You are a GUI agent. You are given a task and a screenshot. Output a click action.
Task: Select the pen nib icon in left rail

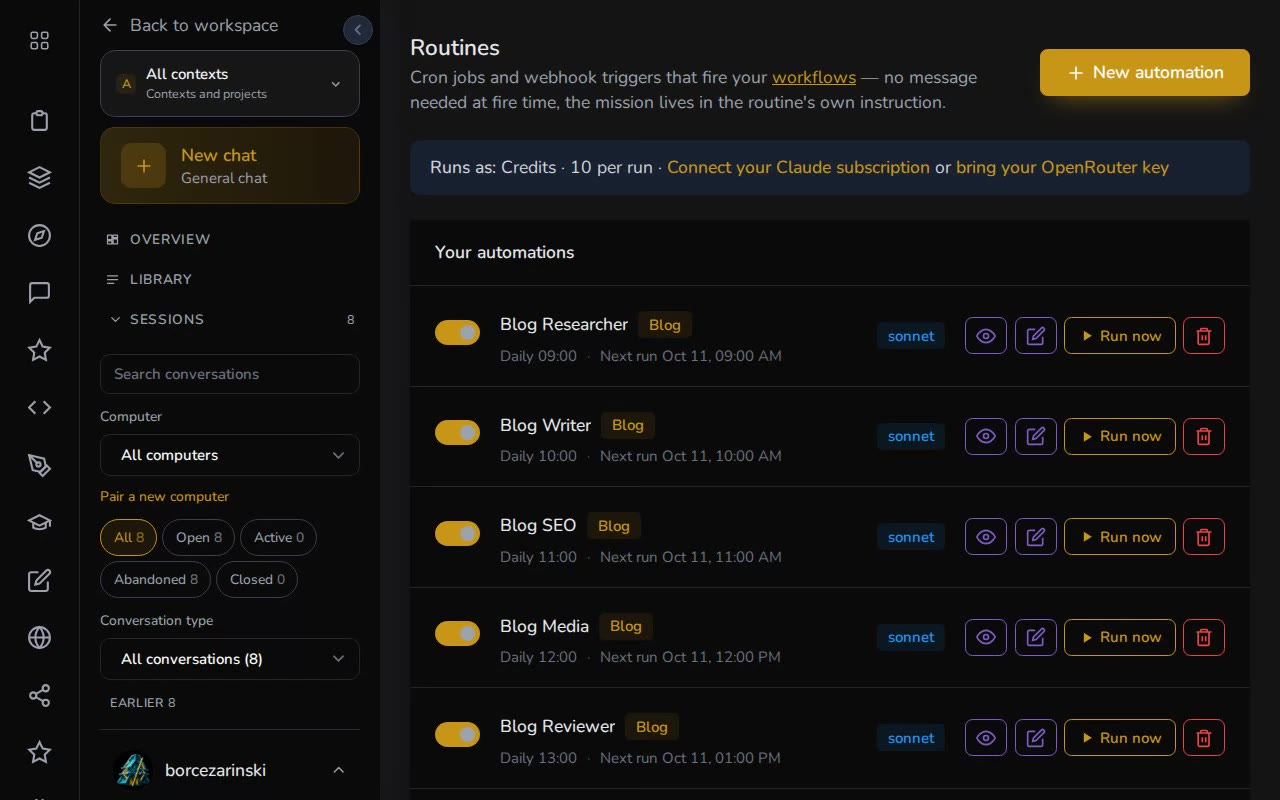pyautogui.click(x=39, y=465)
